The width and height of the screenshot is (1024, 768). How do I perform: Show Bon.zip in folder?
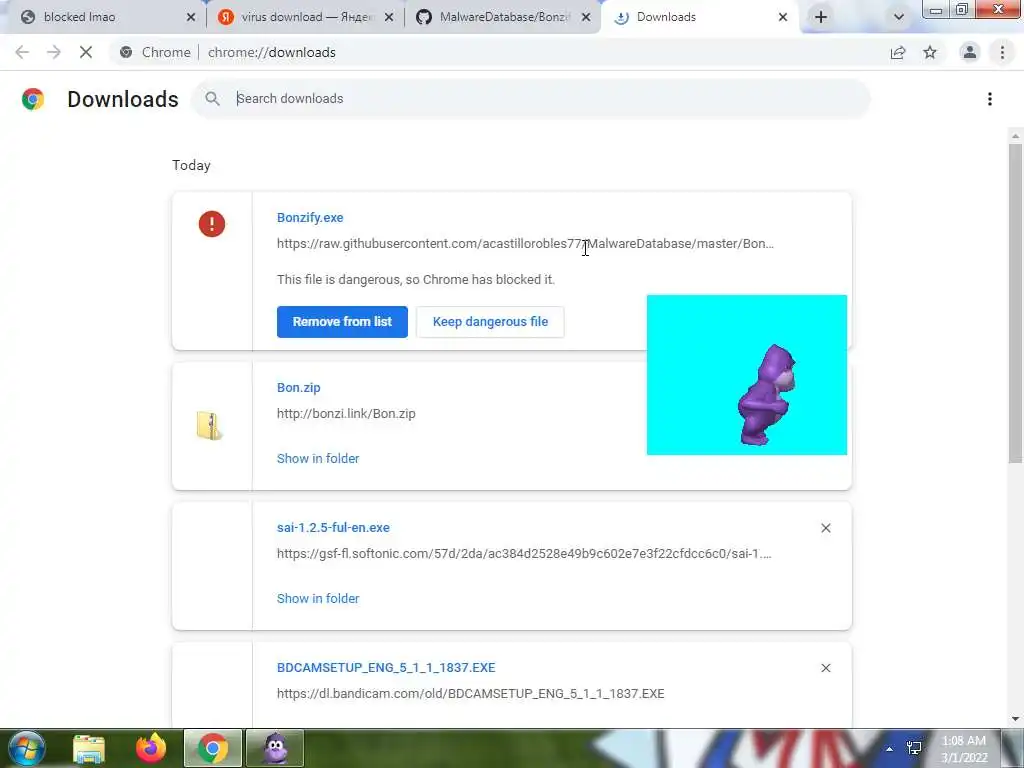click(x=318, y=458)
